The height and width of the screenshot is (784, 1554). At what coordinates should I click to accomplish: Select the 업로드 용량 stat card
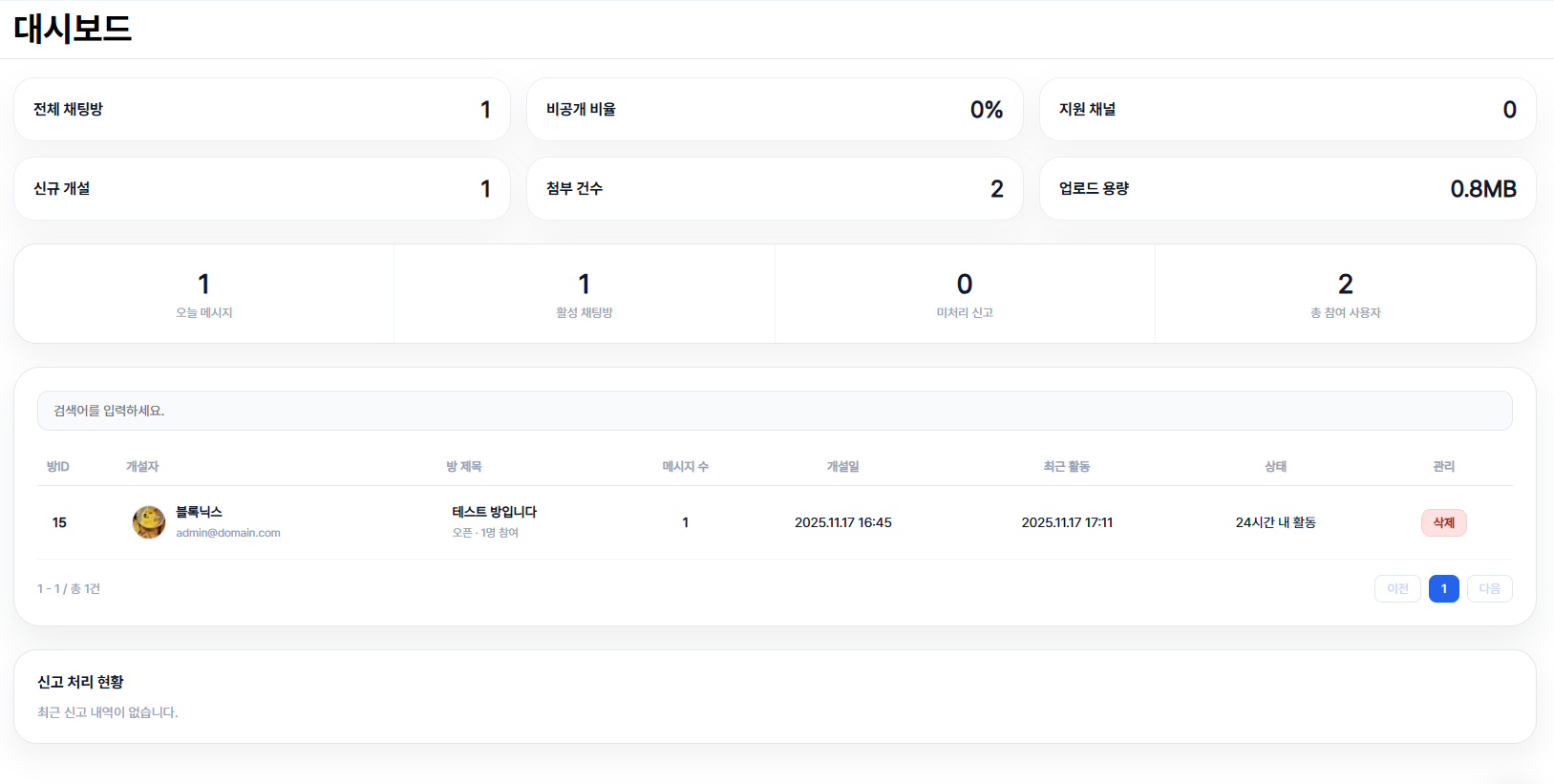pyautogui.click(x=1287, y=189)
